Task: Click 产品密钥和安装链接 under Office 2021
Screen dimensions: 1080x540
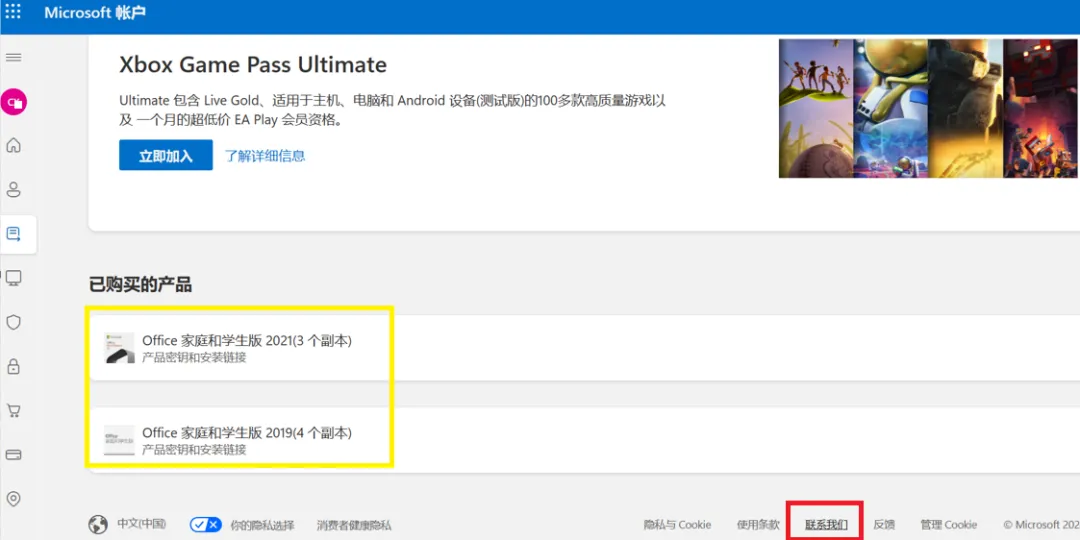Action: point(194,357)
